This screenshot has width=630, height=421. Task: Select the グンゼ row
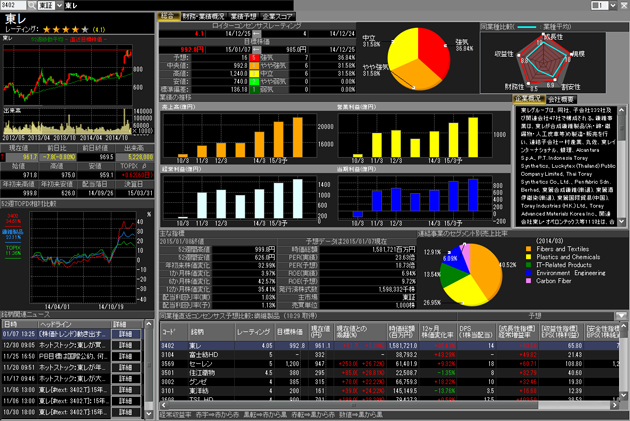389,382
